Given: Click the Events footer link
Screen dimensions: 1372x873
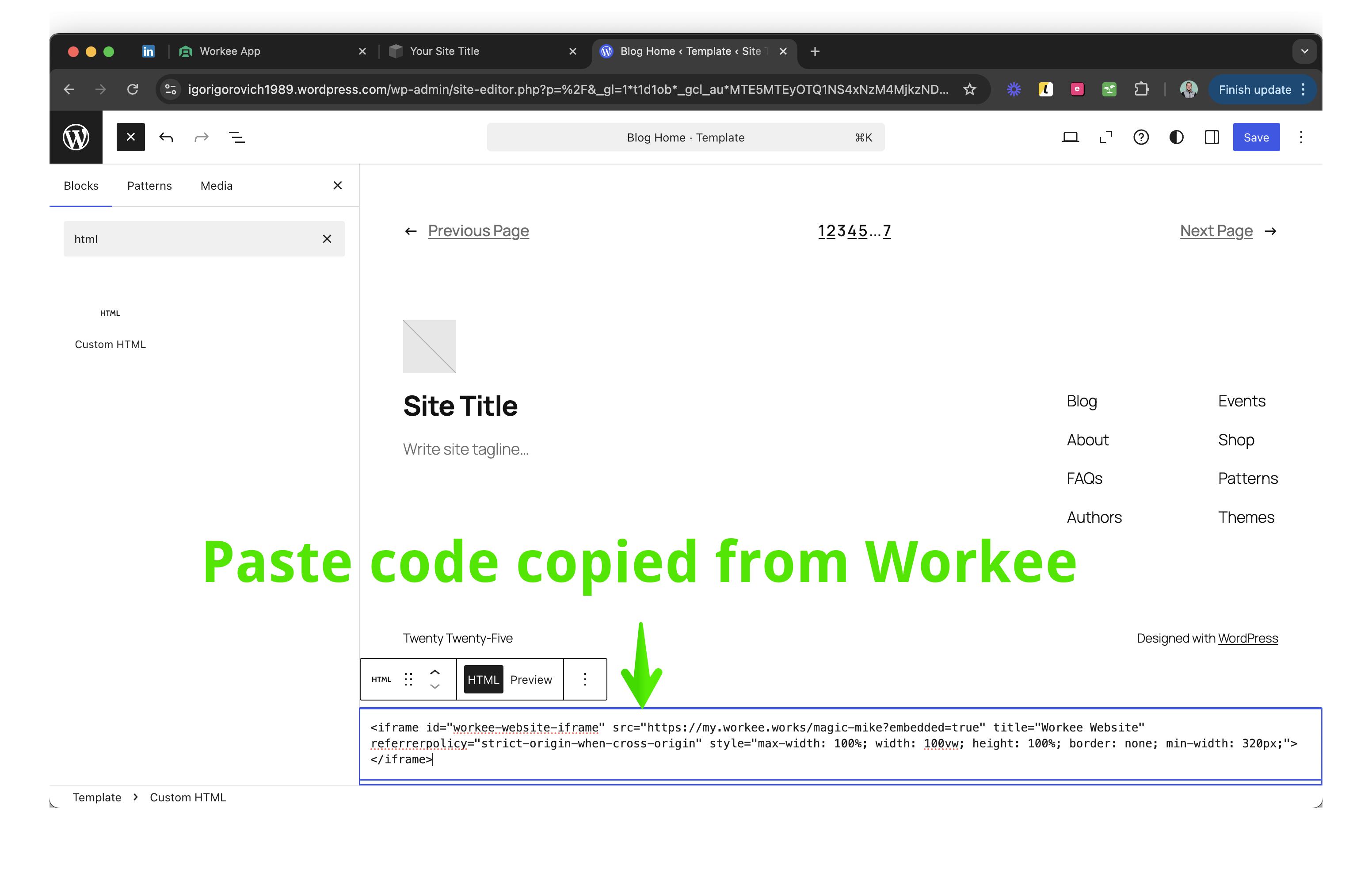Looking at the screenshot, I should click(x=1242, y=402).
